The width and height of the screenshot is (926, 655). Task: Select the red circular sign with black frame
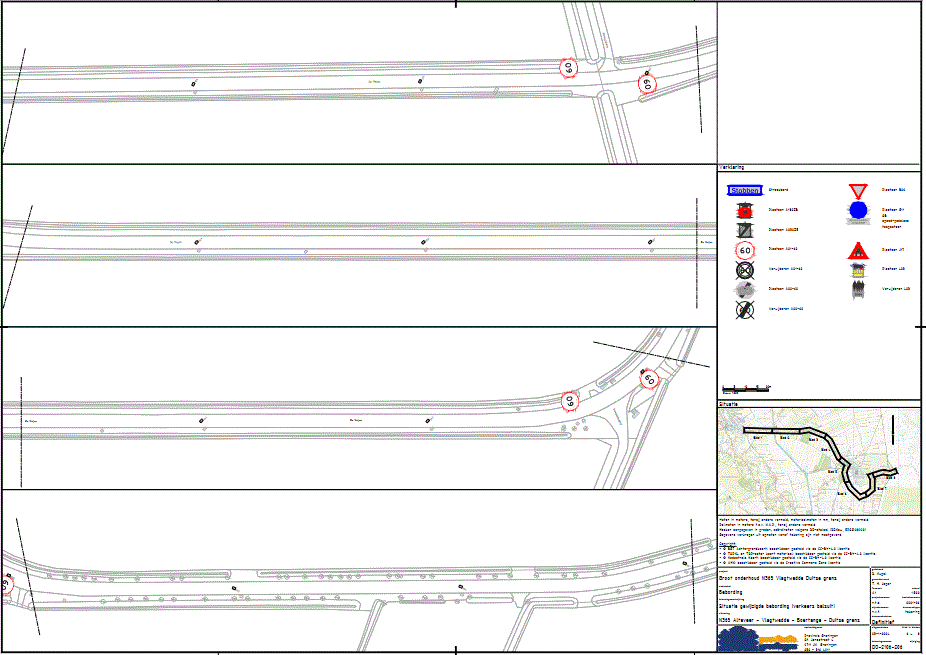point(745,211)
